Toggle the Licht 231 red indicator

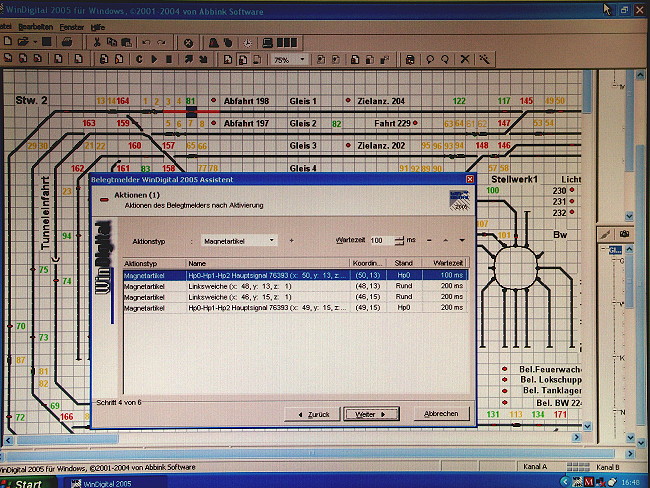click(572, 201)
